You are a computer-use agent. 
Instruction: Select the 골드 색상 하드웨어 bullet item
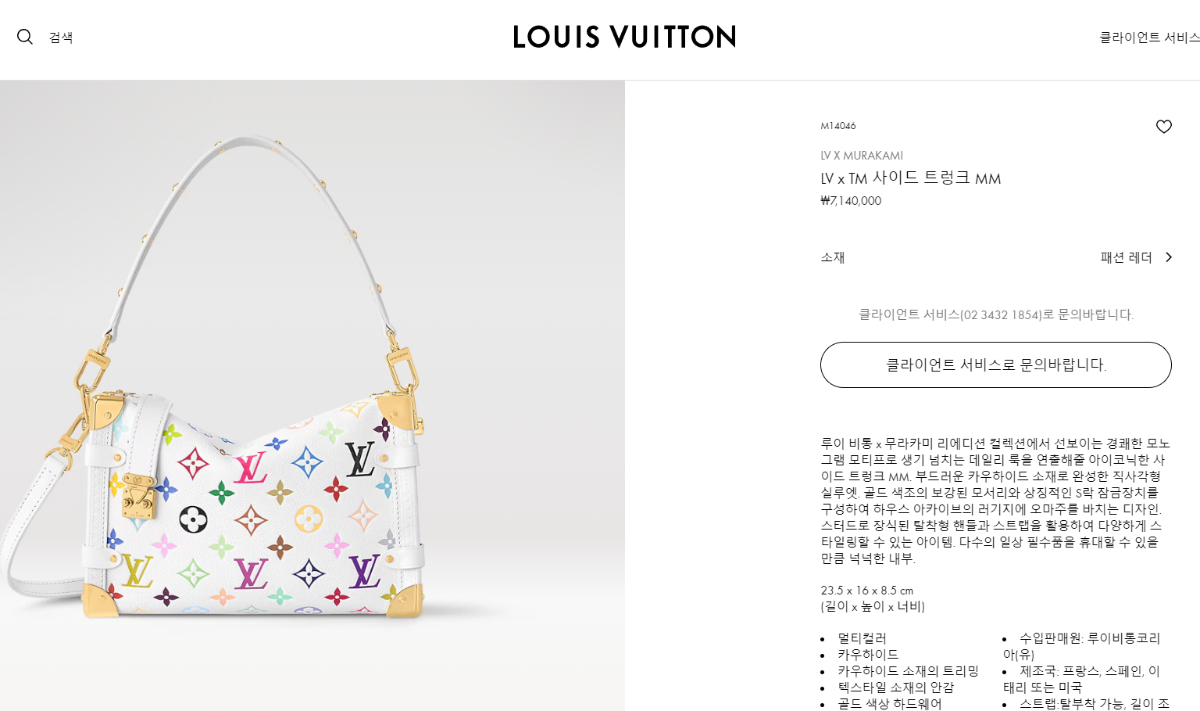889,704
